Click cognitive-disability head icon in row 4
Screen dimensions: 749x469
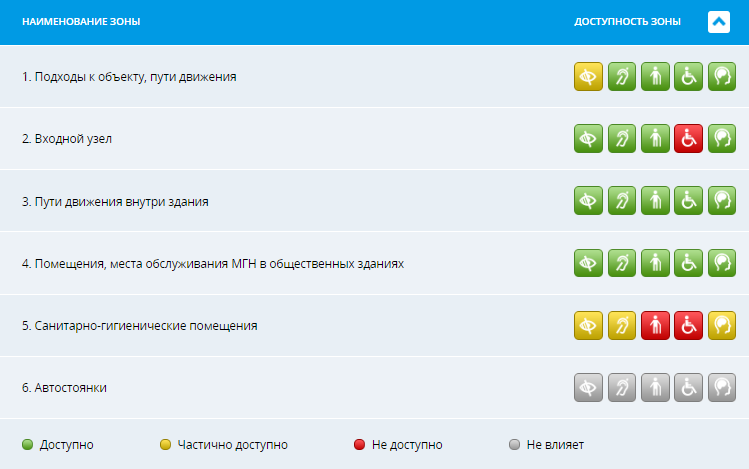(722, 263)
